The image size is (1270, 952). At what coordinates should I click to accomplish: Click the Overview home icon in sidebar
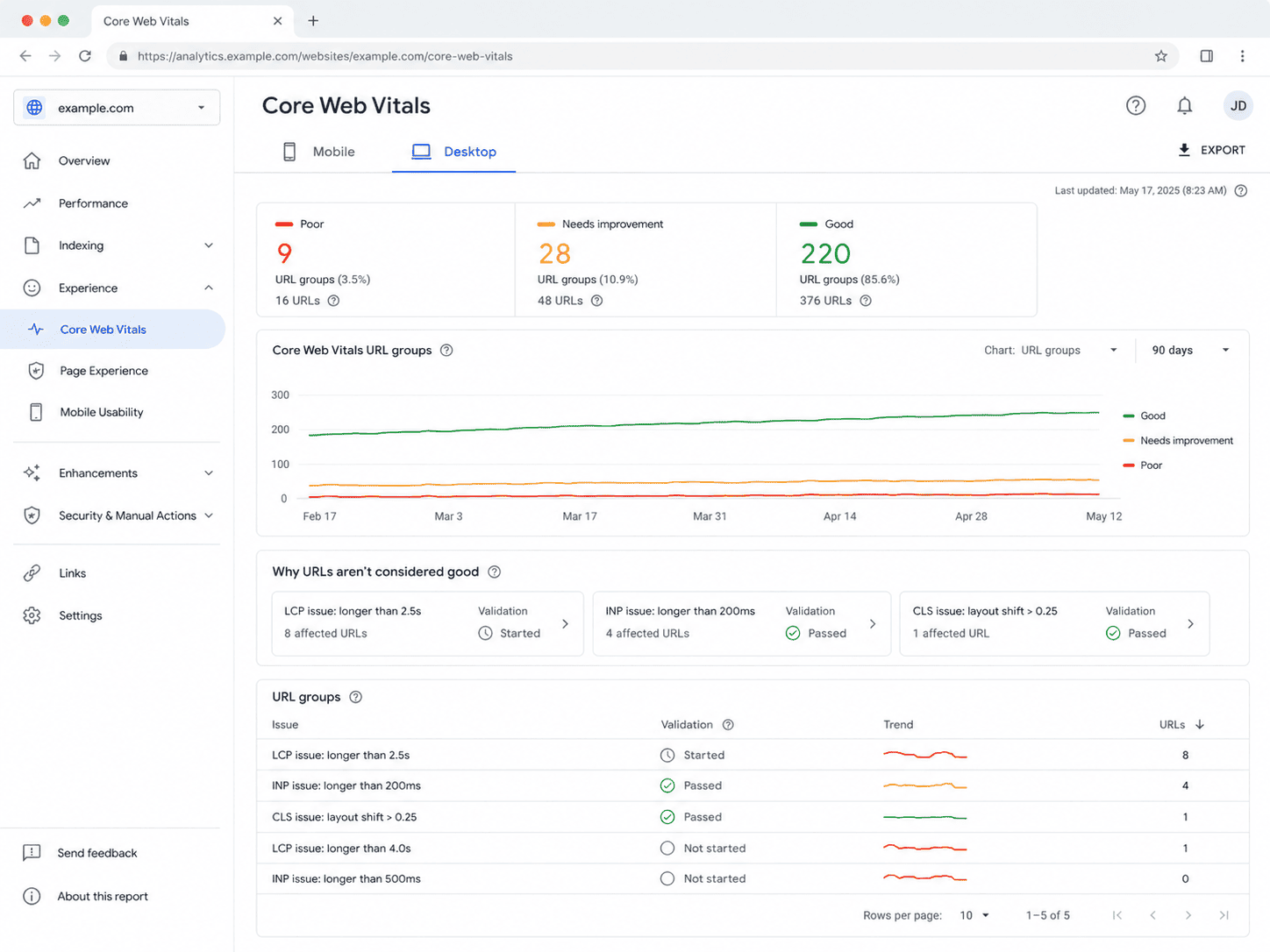32,161
